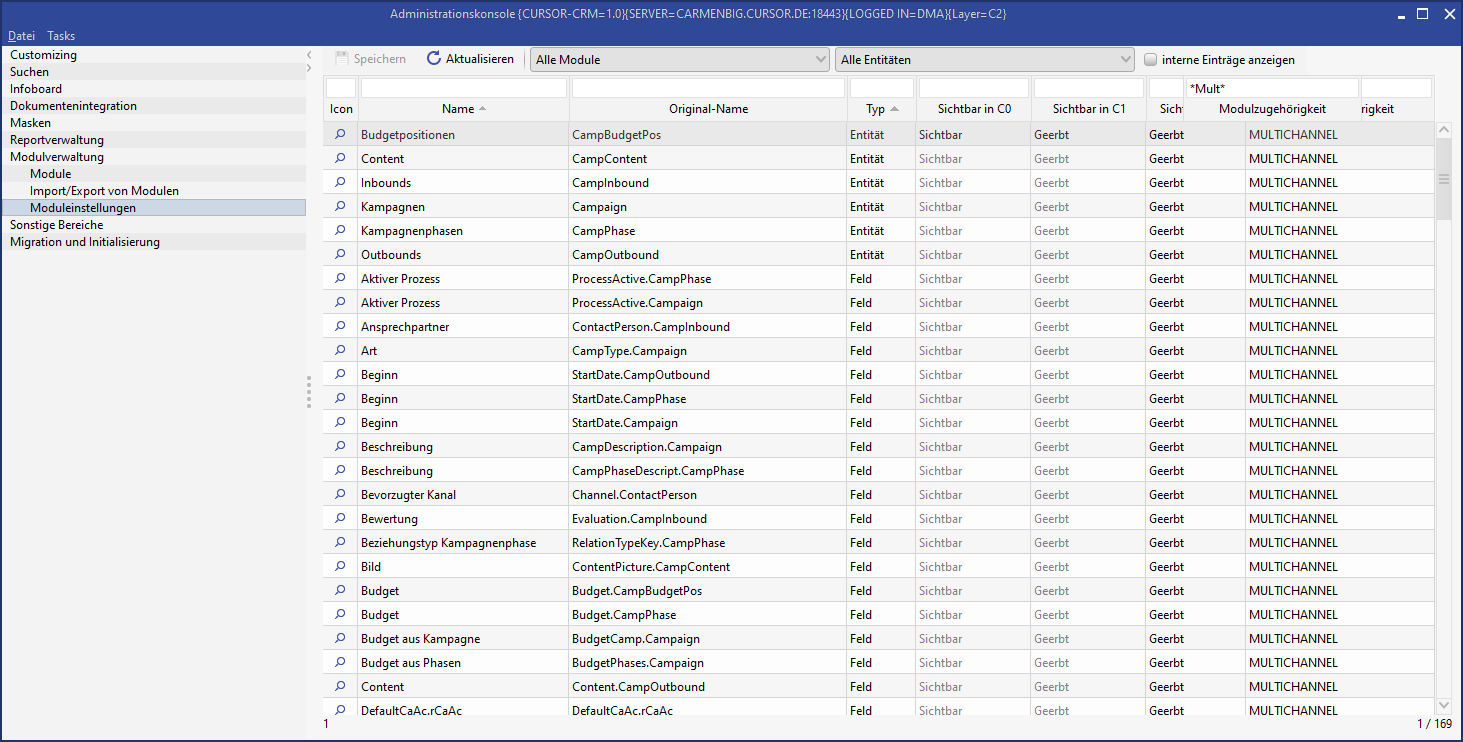Screen dimensions: 1463x742
Task: Click the Aktualisieren refresh icon
Action: [434, 59]
